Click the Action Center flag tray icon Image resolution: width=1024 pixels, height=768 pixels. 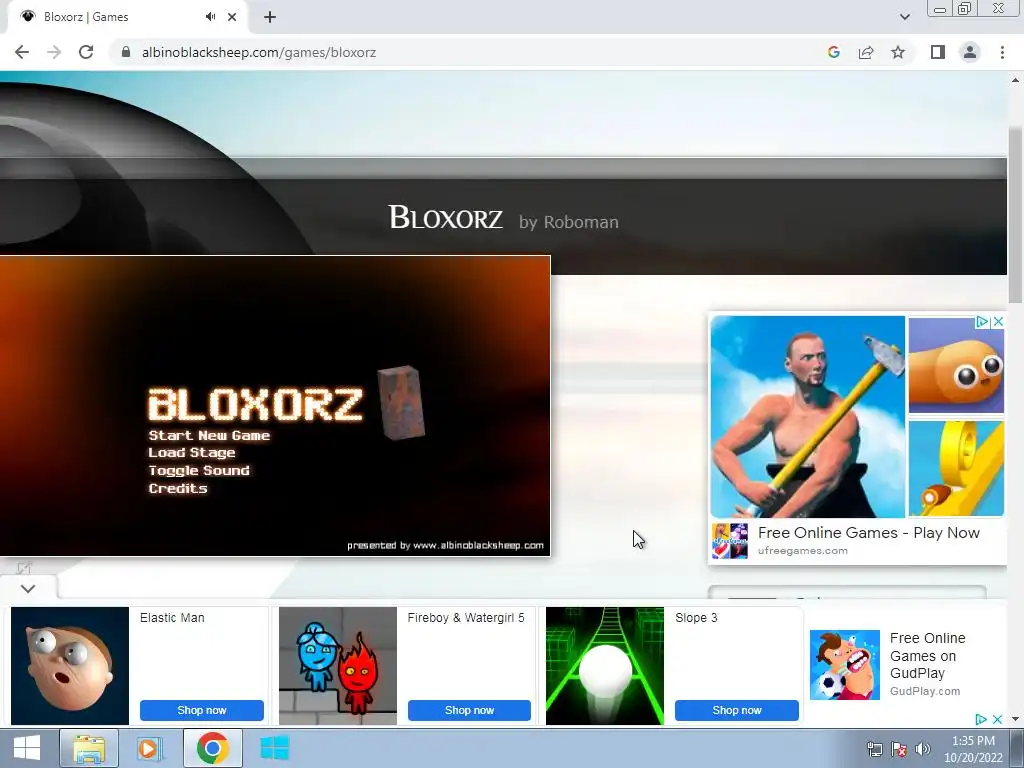(x=899, y=749)
